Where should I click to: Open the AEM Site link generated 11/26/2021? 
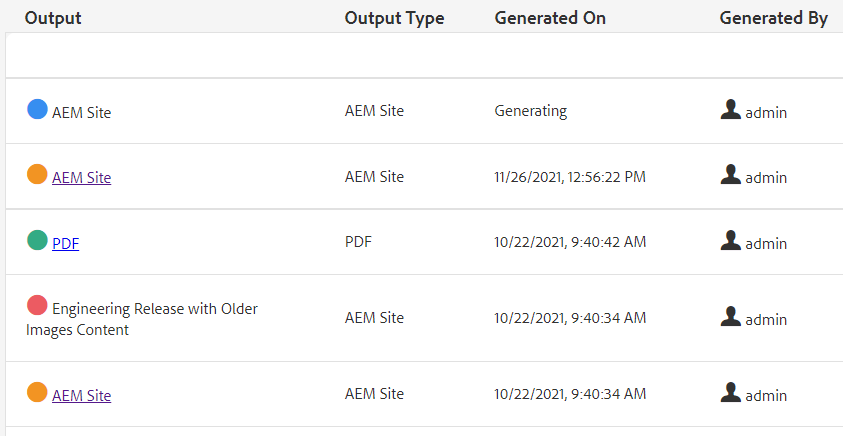tap(81, 178)
